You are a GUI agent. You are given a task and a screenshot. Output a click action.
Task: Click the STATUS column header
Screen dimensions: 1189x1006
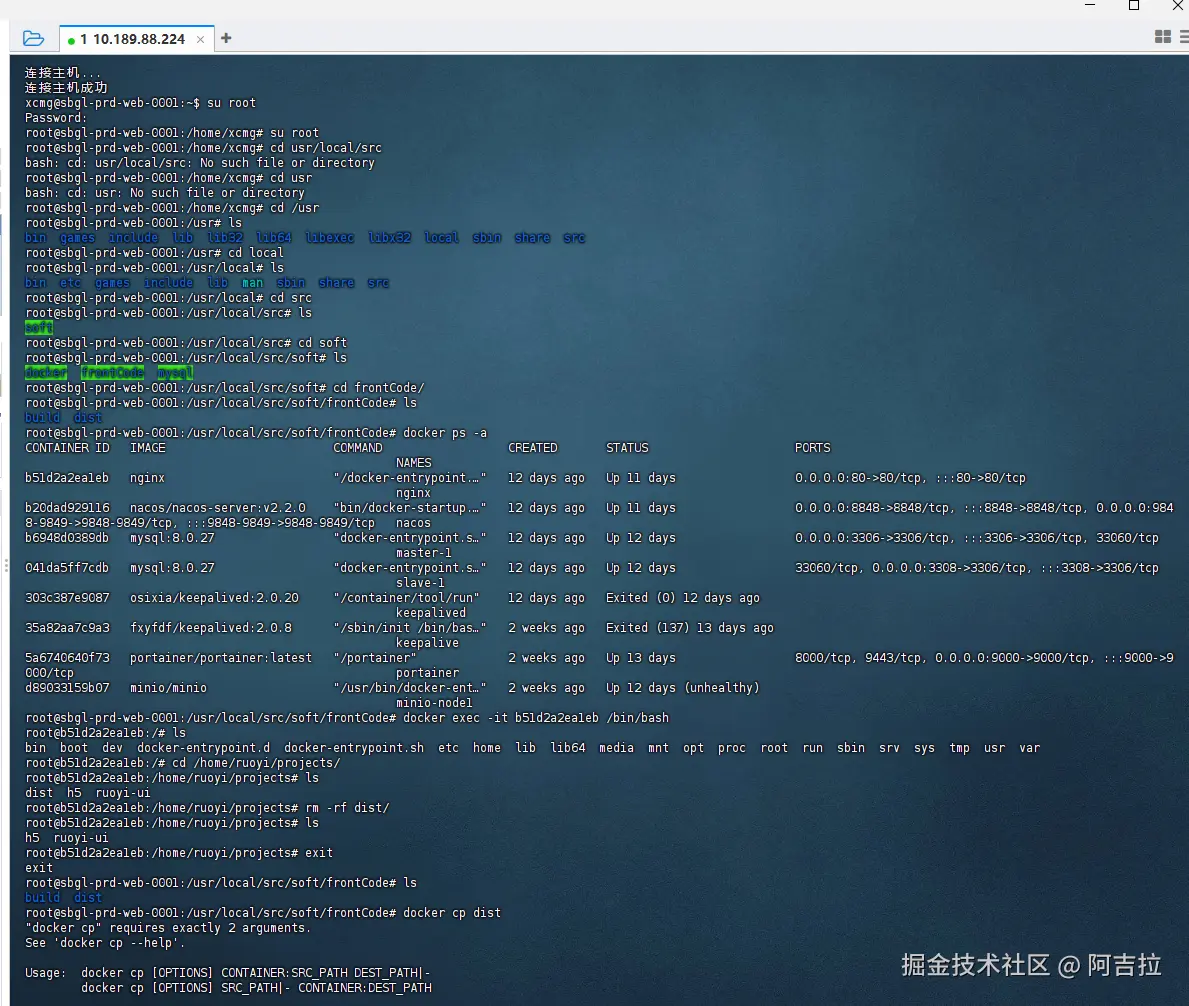click(x=627, y=448)
